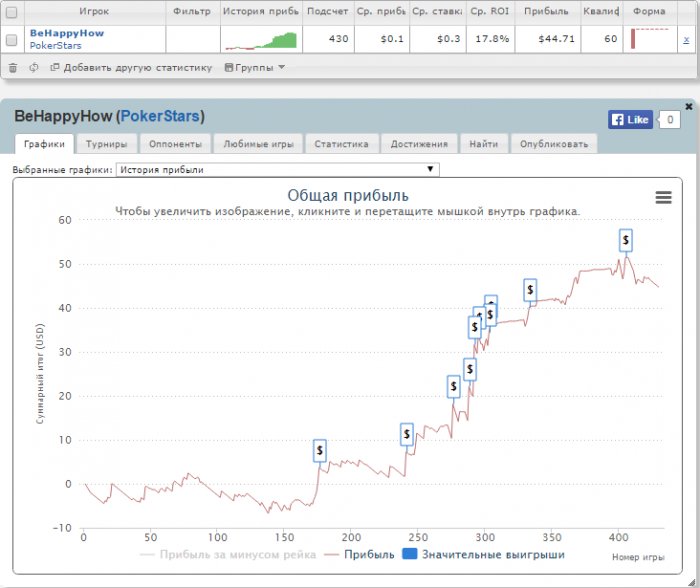700x588 pixels.
Task: Click the Facebook Like button
Action: click(x=630, y=120)
